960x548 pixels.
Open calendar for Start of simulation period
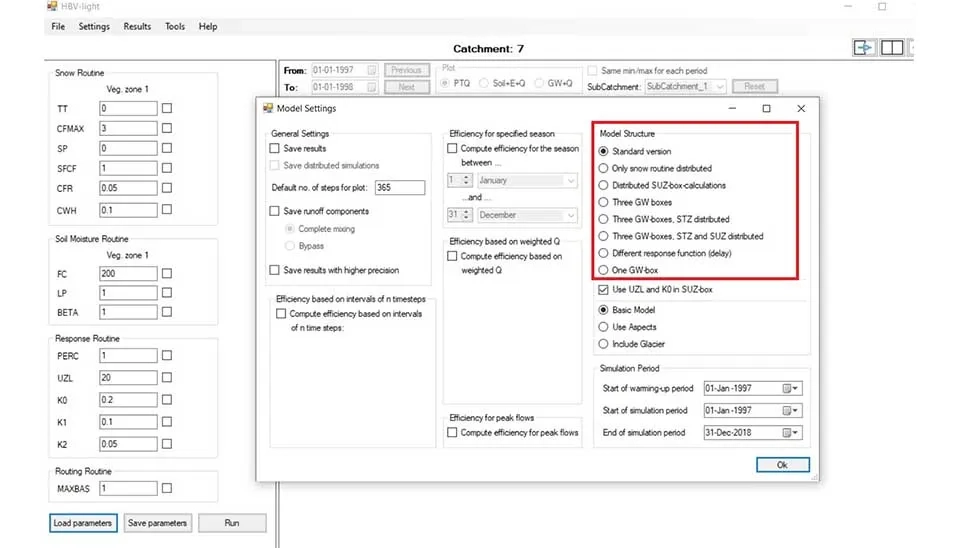[x=790, y=411]
